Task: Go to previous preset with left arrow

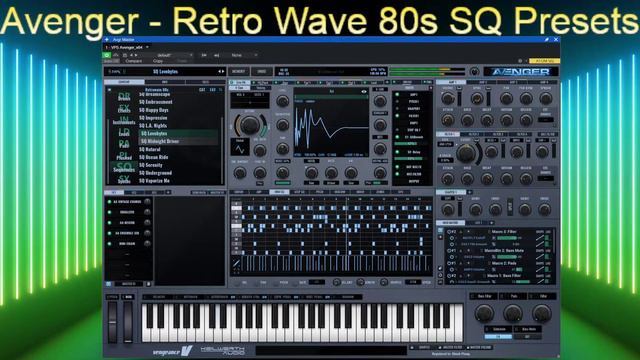Action: click(x=219, y=71)
